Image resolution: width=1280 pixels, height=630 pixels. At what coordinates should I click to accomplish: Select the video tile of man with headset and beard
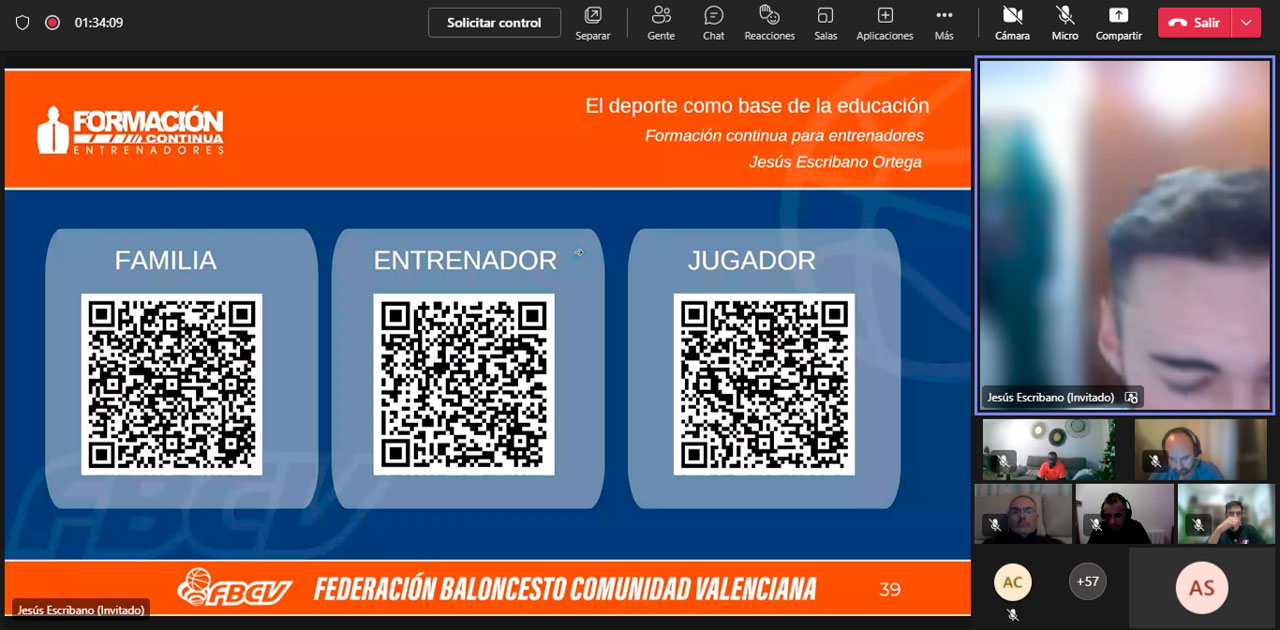point(1200,449)
